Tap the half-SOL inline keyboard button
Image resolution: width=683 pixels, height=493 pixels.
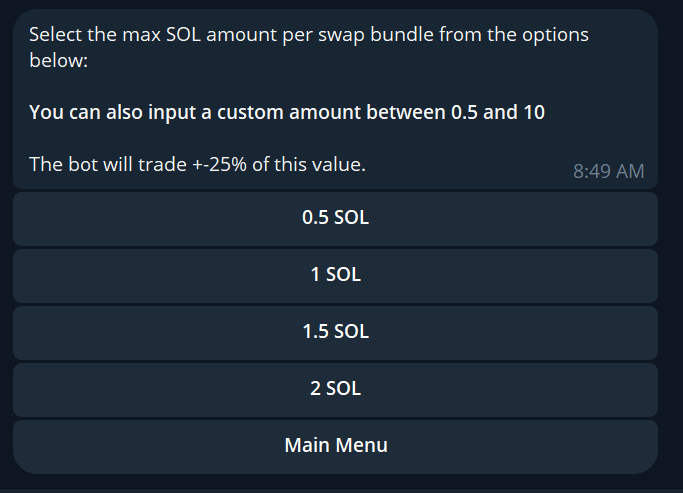[x=335, y=218]
